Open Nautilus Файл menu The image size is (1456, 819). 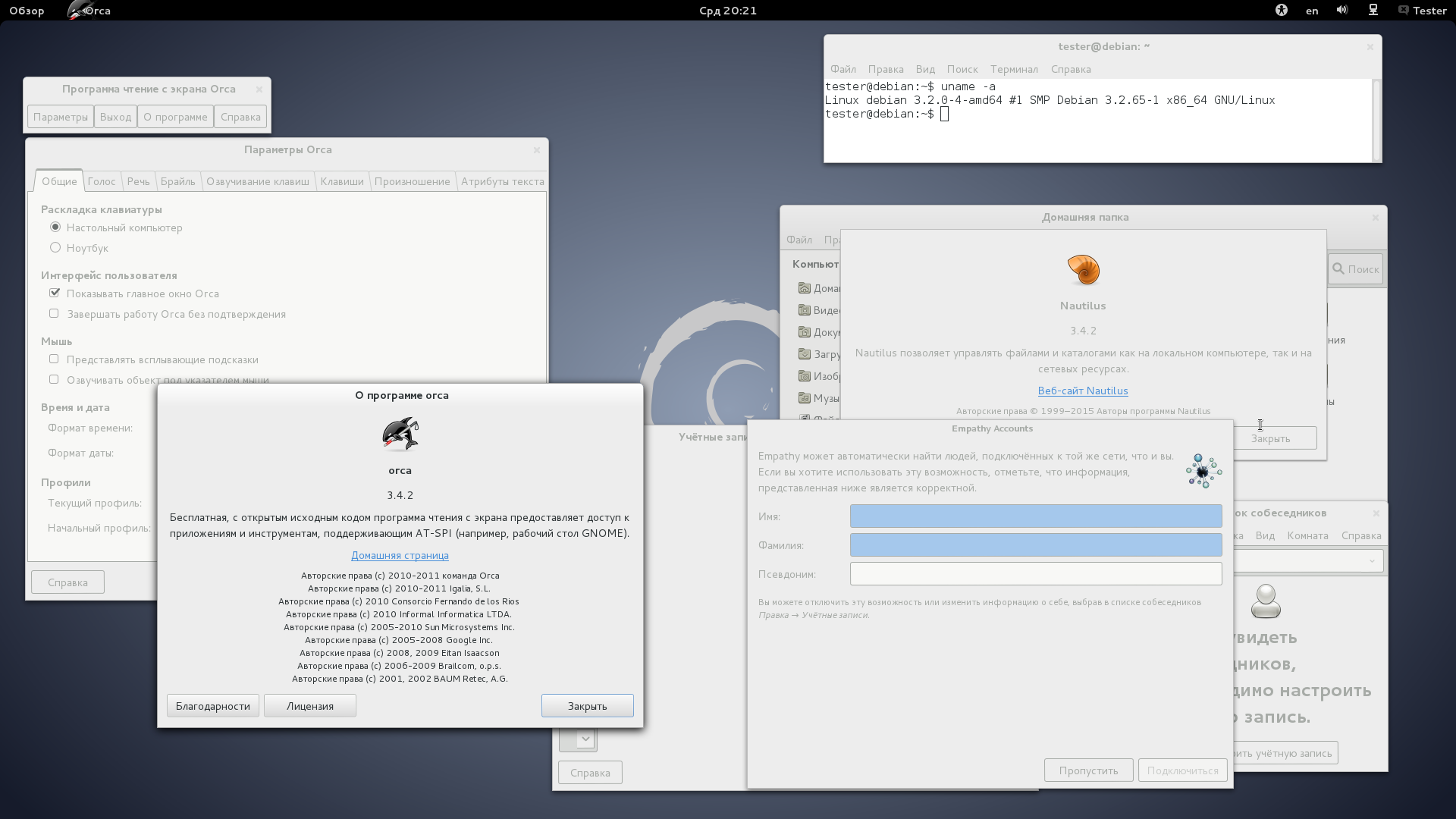click(799, 240)
